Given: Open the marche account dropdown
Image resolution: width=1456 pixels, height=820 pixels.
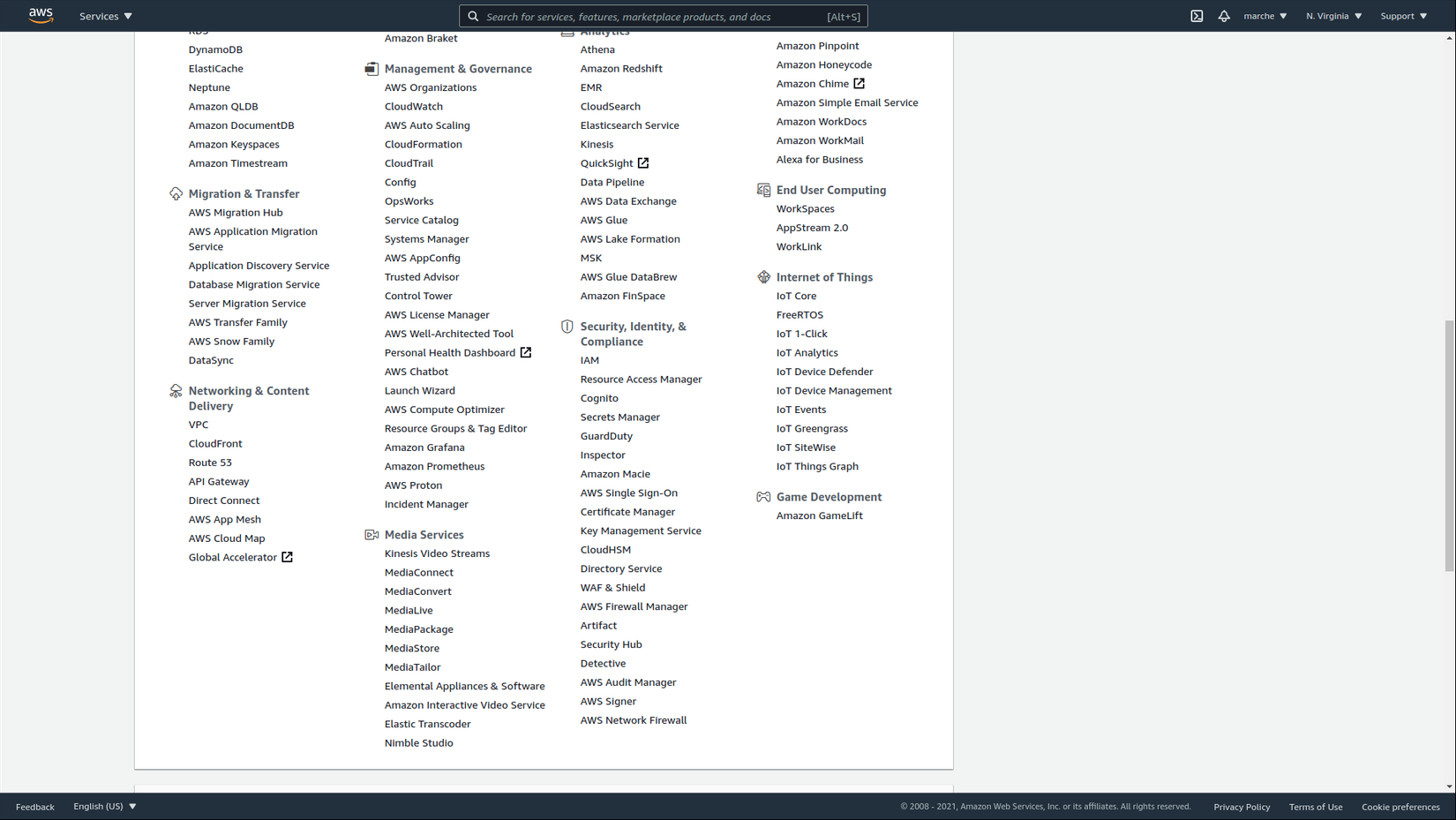Looking at the screenshot, I should click(x=1265, y=16).
